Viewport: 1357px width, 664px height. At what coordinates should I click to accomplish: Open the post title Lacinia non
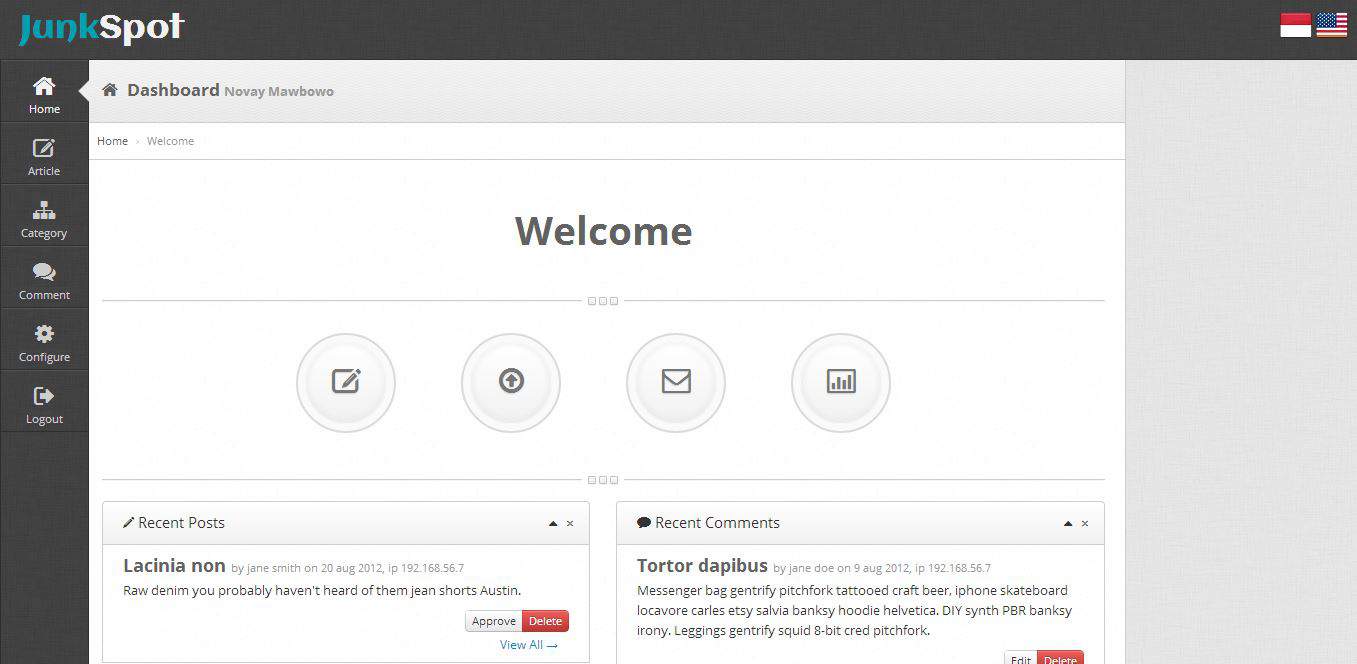(174, 565)
